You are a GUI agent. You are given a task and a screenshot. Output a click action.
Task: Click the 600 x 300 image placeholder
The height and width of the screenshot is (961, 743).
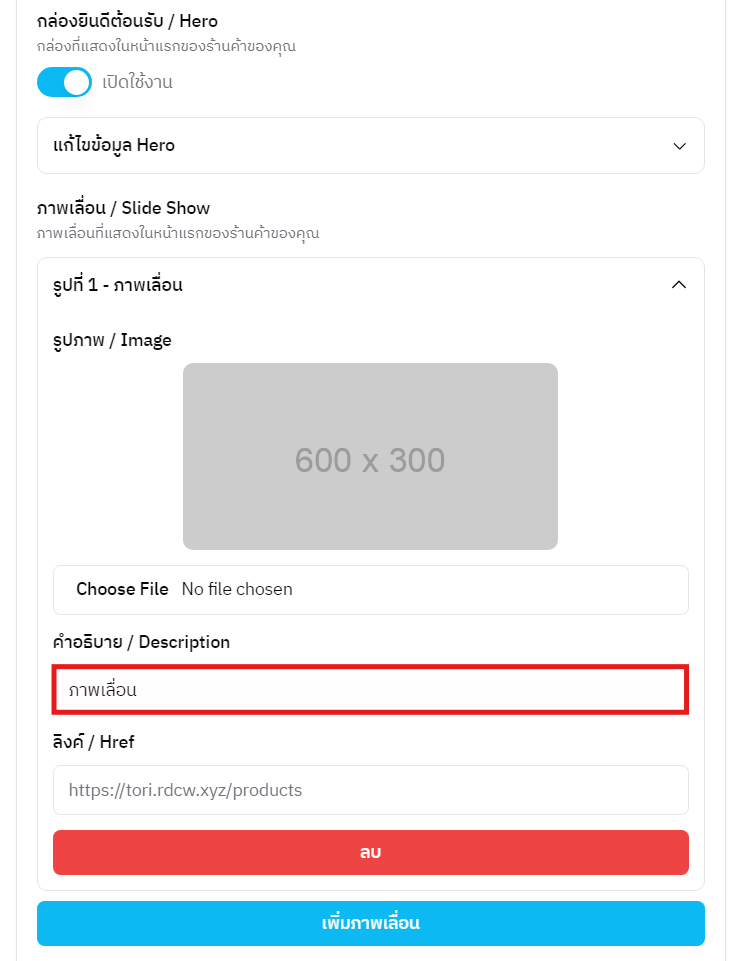click(370, 456)
